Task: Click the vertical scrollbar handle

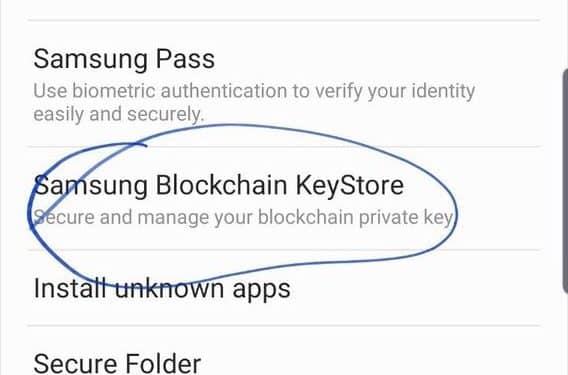Action: 565,181
